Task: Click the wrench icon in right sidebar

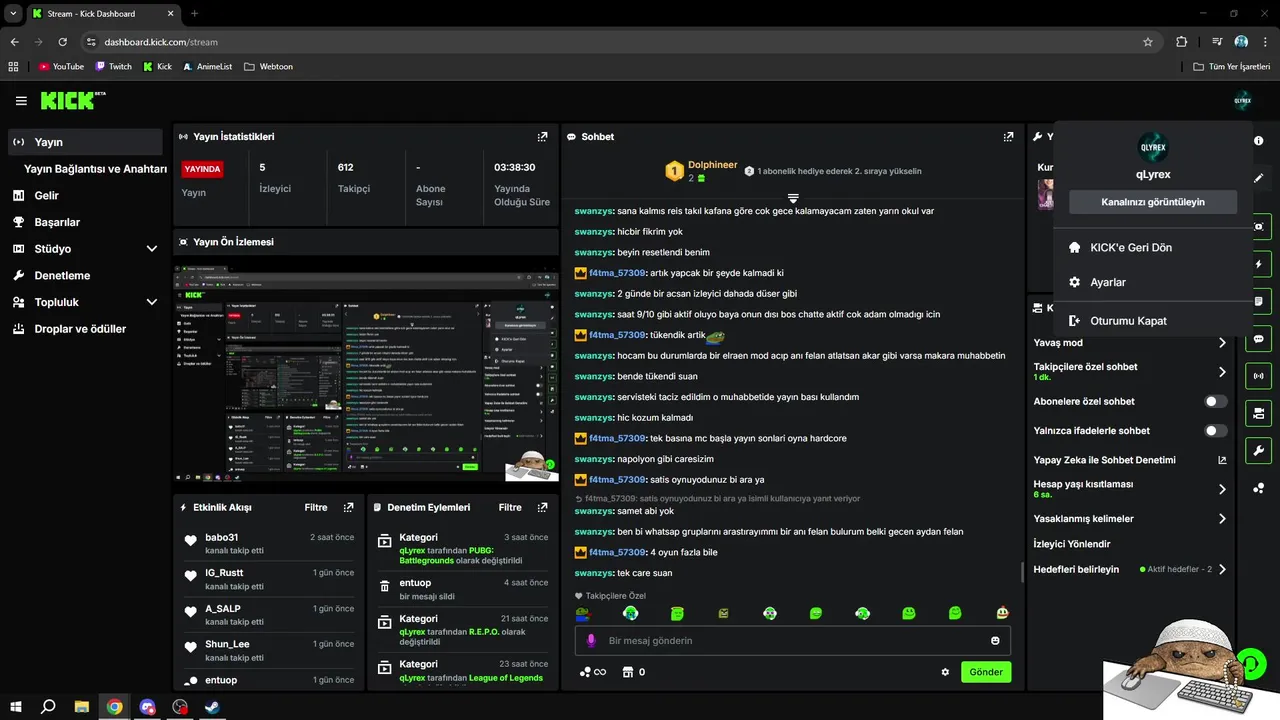Action: [x=1258, y=450]
